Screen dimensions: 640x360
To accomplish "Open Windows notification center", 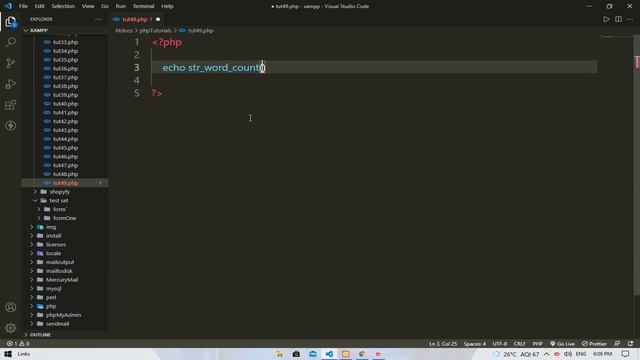I will [x=625, y=354].
